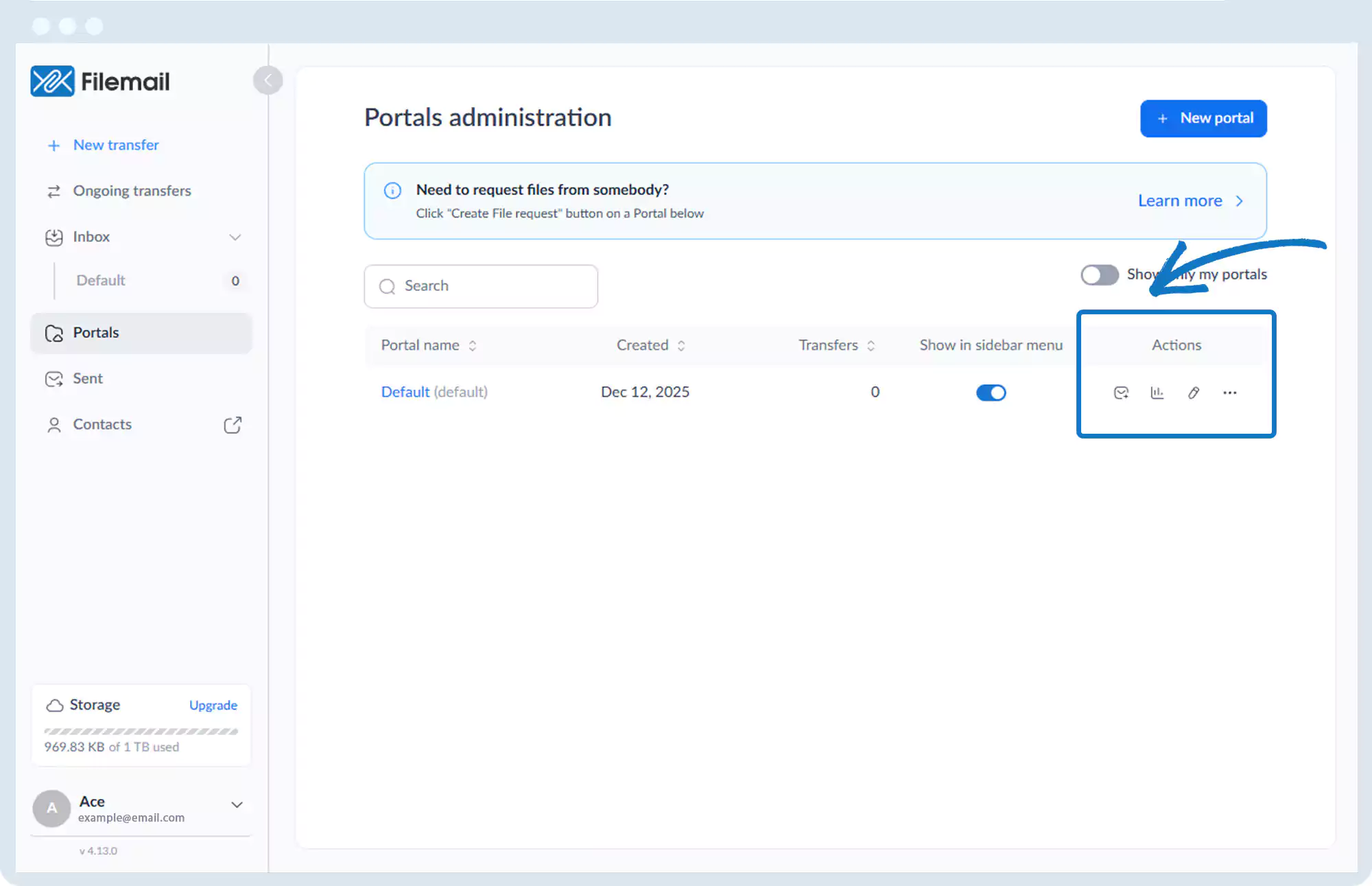
Task: Collapse the Inbox chevron
Action: pyautogui.click(x=235, y=237)
